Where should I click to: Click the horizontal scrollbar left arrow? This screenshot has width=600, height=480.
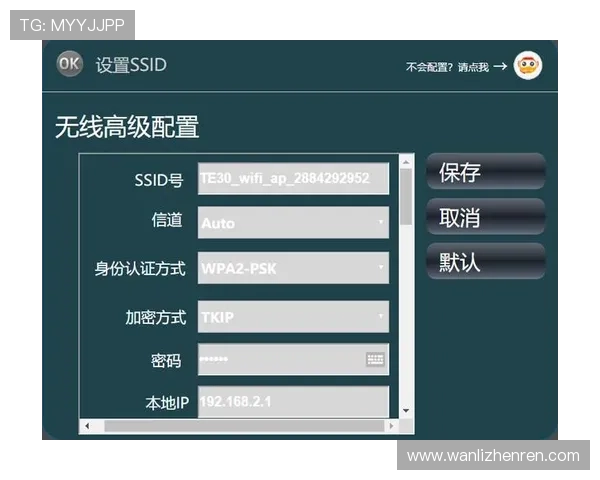[87, 426]
